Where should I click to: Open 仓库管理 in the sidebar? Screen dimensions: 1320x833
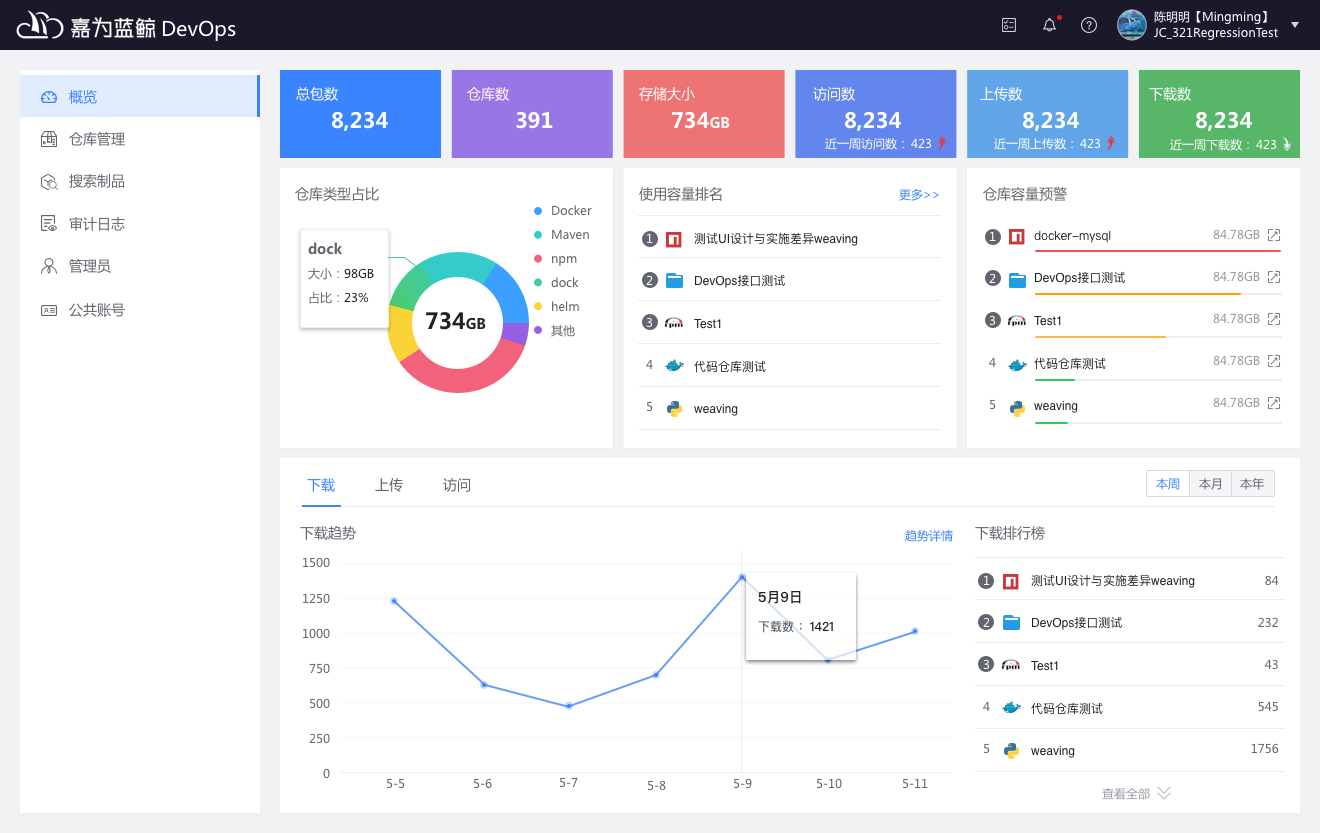pyautogui.click(x=97, y=139)
